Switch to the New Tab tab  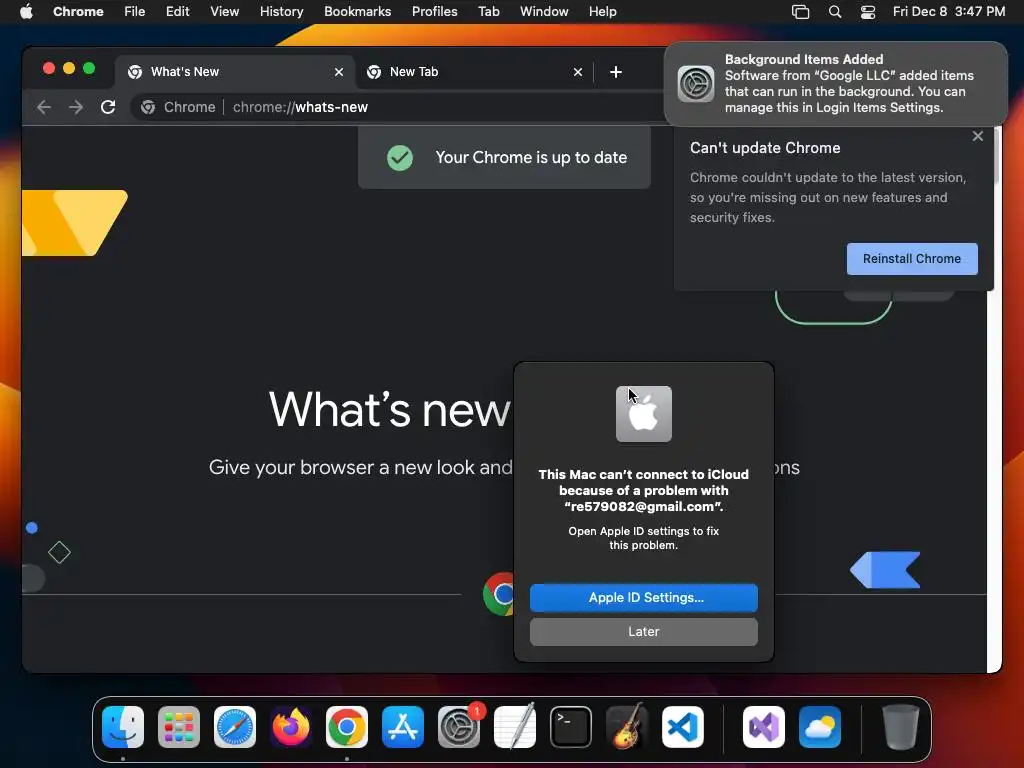coord(475,72)
